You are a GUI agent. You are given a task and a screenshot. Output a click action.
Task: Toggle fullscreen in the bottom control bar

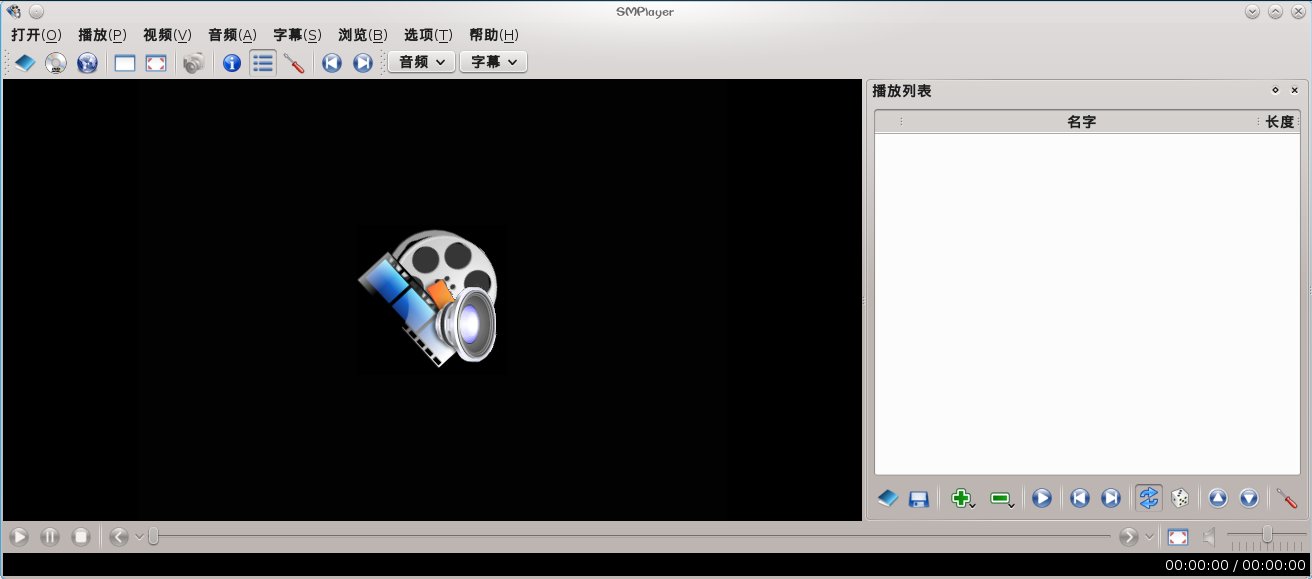(x=1178, y=537)
